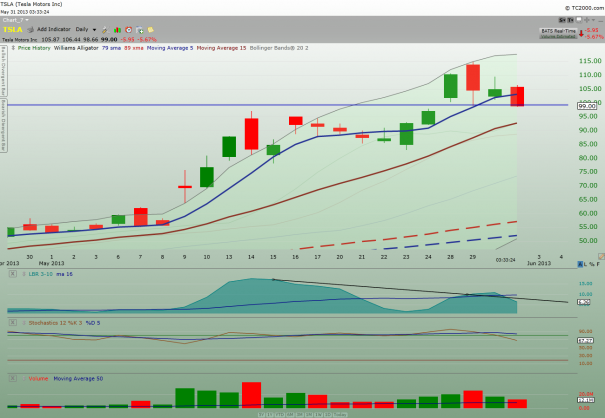Open the yellow sticky note icon
605x418 pixels.
[x=150, y=30]
